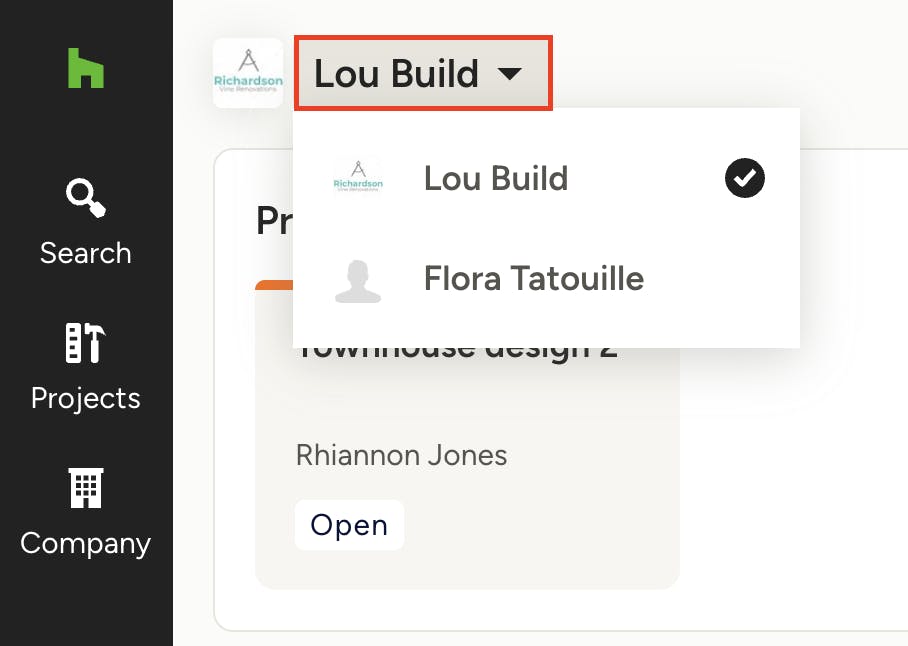Screen dimensions: 908x646
Task: Click the checkmark next to Lou Build
Action: point(744,179)
